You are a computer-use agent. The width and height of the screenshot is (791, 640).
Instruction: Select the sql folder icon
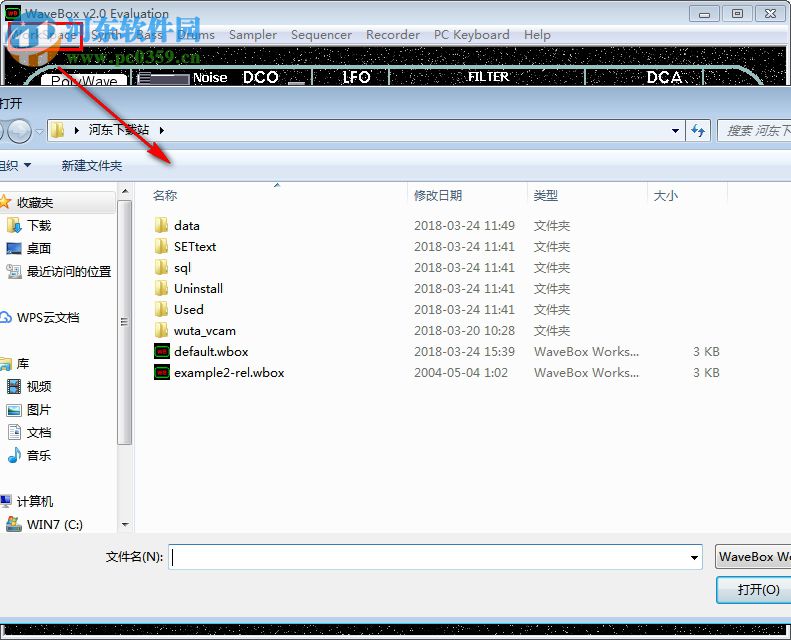pos(161,267)
